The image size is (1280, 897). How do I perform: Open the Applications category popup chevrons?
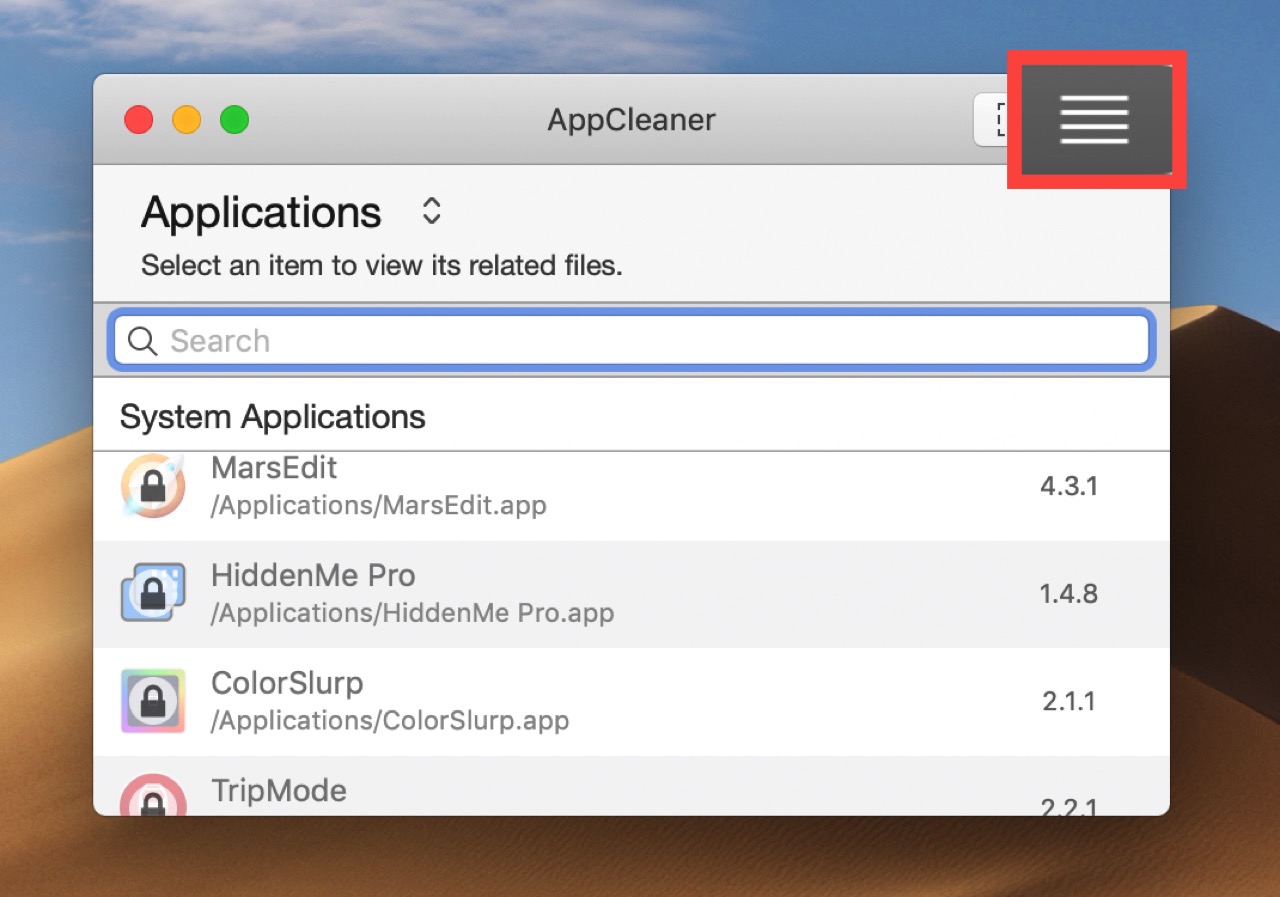[x=431, y=211]
